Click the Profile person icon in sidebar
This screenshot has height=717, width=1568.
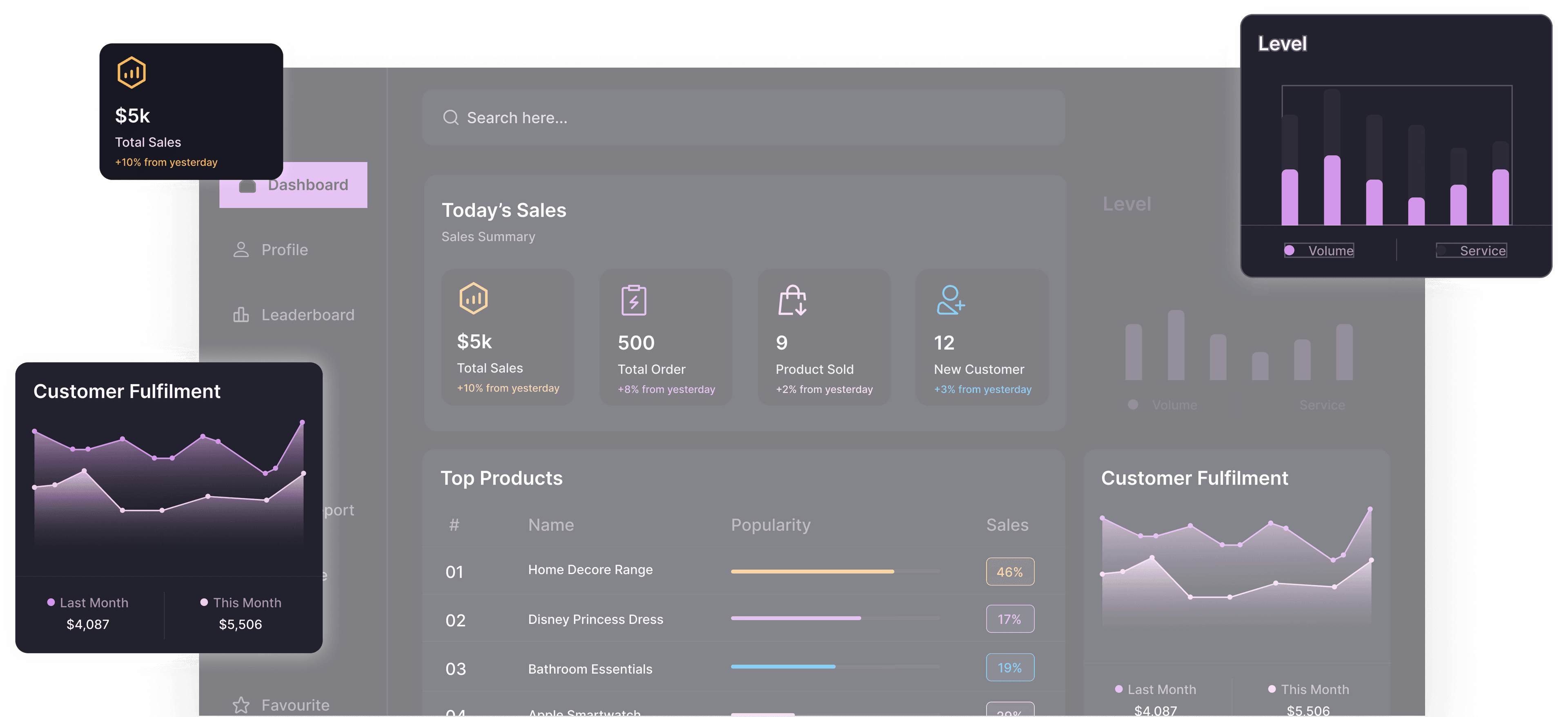click(x=241, y=249)
